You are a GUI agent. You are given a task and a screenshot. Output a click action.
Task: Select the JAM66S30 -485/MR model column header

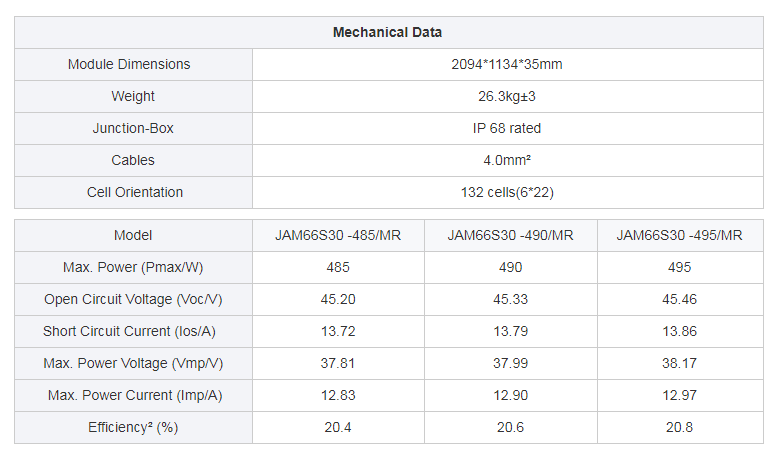[x=338, y=235]
